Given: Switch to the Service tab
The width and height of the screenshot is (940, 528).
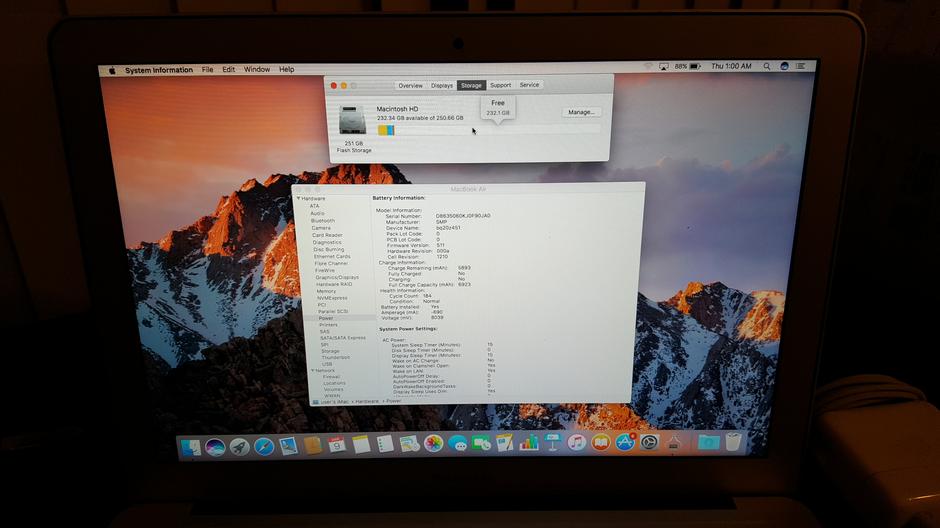Looking at the screenshot, I should [x=529, y=85].
